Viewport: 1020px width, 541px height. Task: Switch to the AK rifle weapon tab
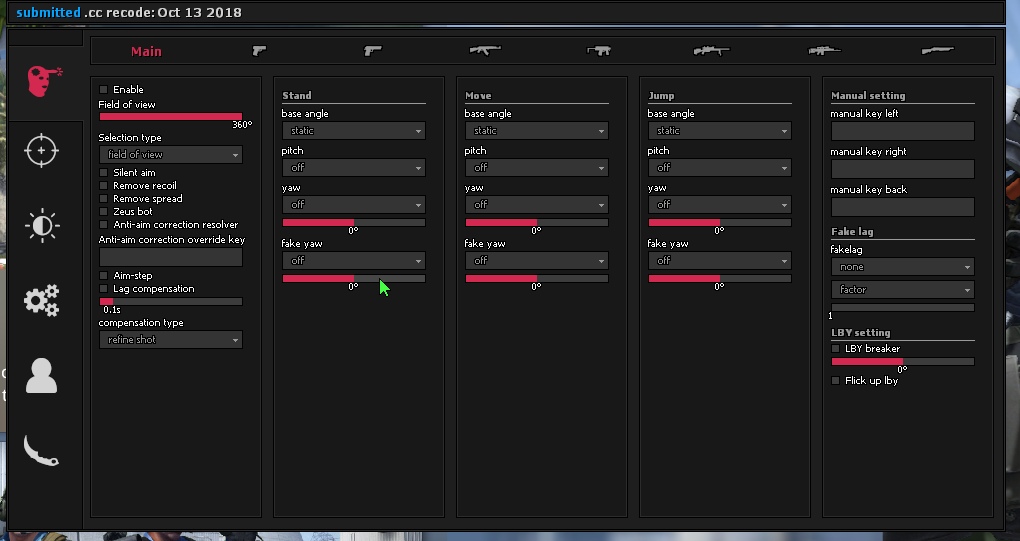pos(485,50)
